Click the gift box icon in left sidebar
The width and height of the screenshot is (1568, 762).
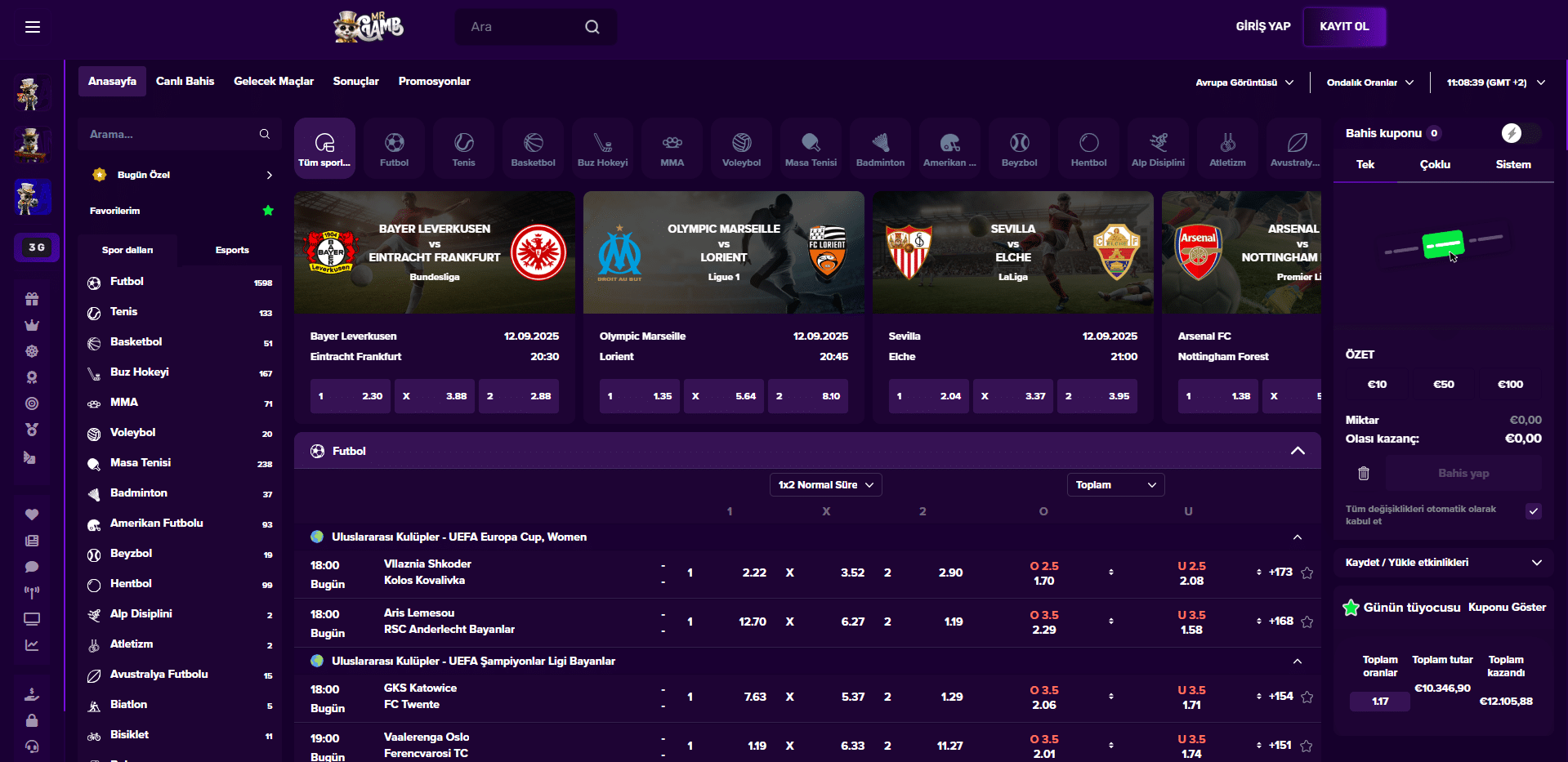pyautogui.click(x=32, y=299)
